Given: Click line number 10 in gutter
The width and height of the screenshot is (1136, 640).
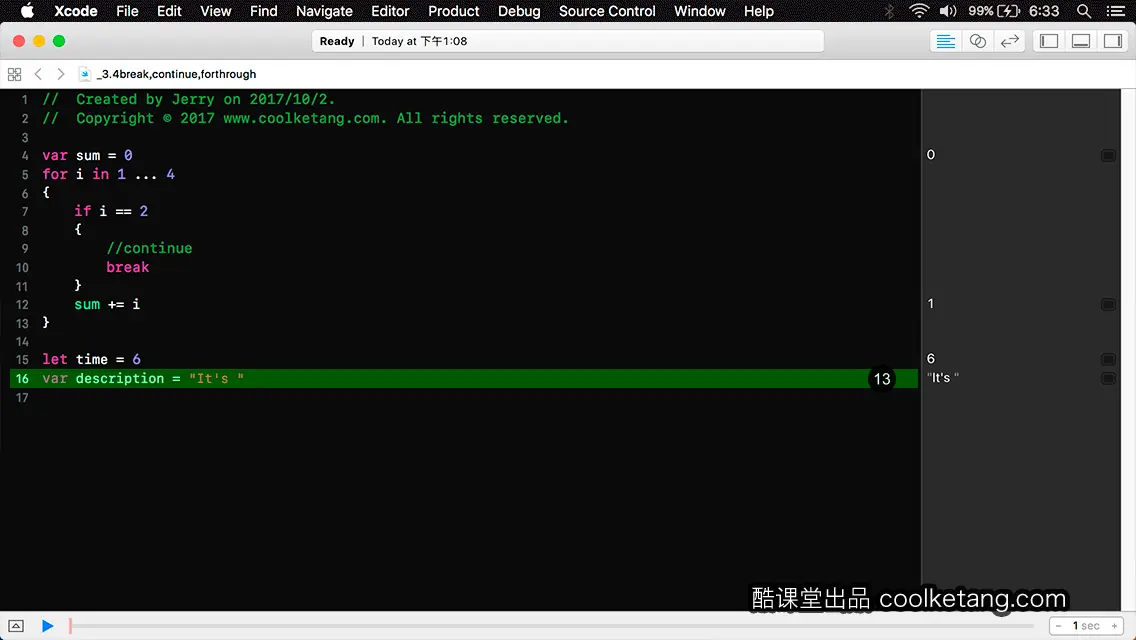Looking at the screenshot, I should click(22, 267).
